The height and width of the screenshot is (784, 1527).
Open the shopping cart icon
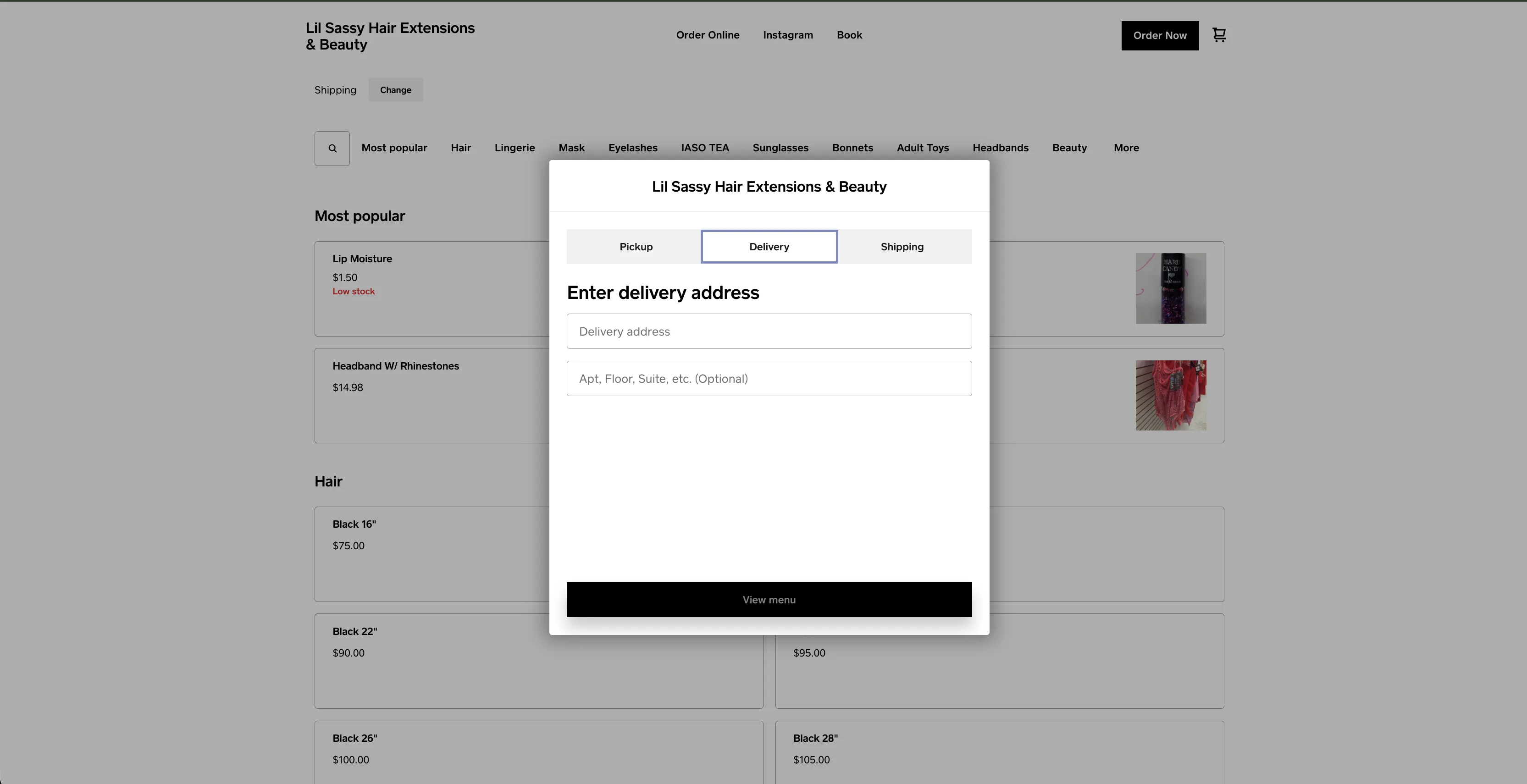point(1219,35)
